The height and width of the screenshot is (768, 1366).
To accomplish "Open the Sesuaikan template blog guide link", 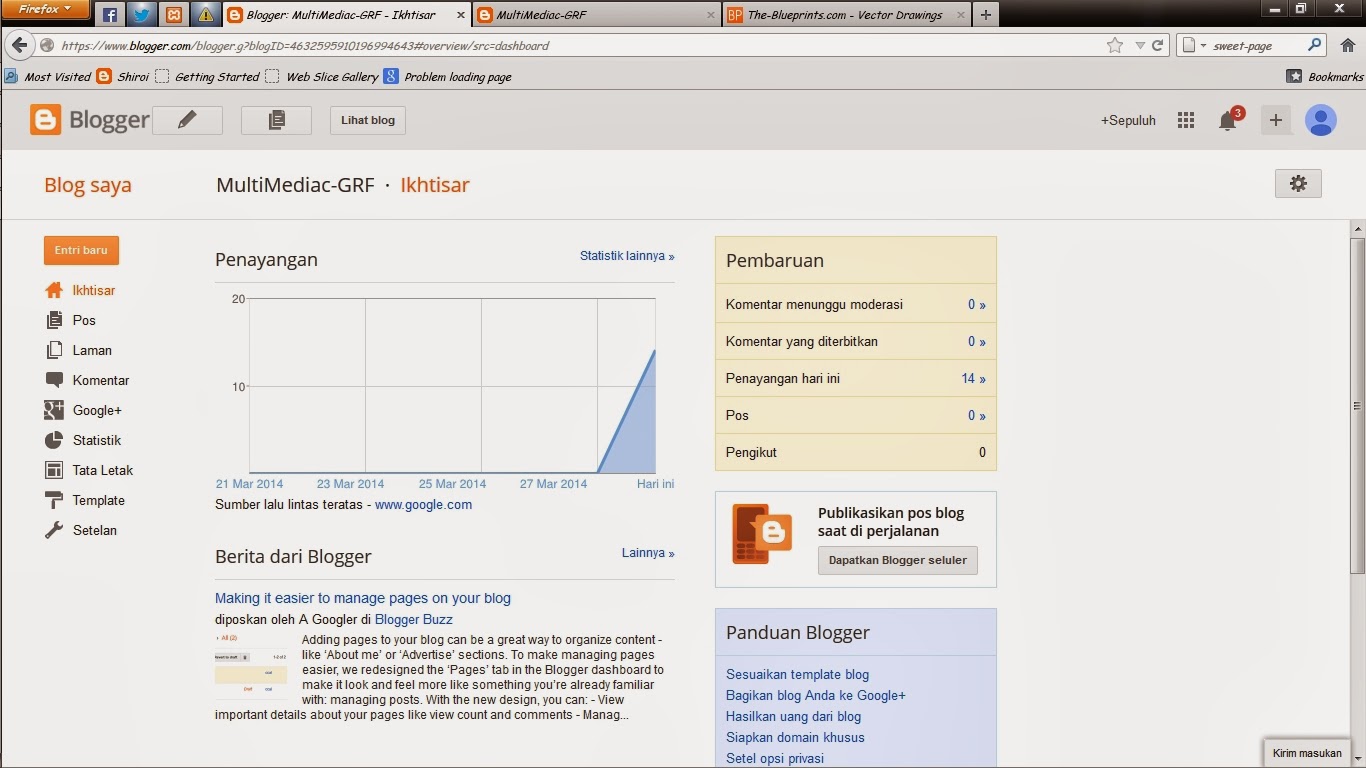I will click(x=797, y=675).
